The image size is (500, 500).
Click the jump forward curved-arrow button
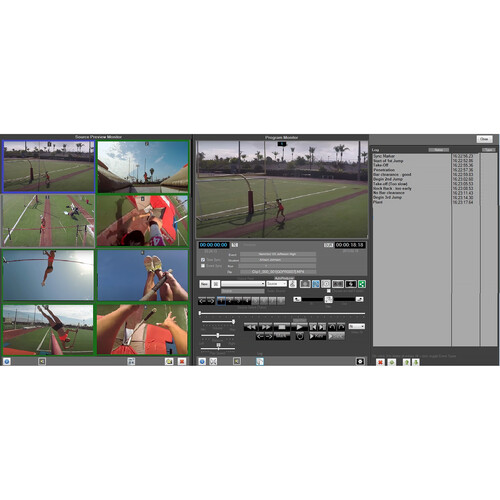(x=341, y=327)
